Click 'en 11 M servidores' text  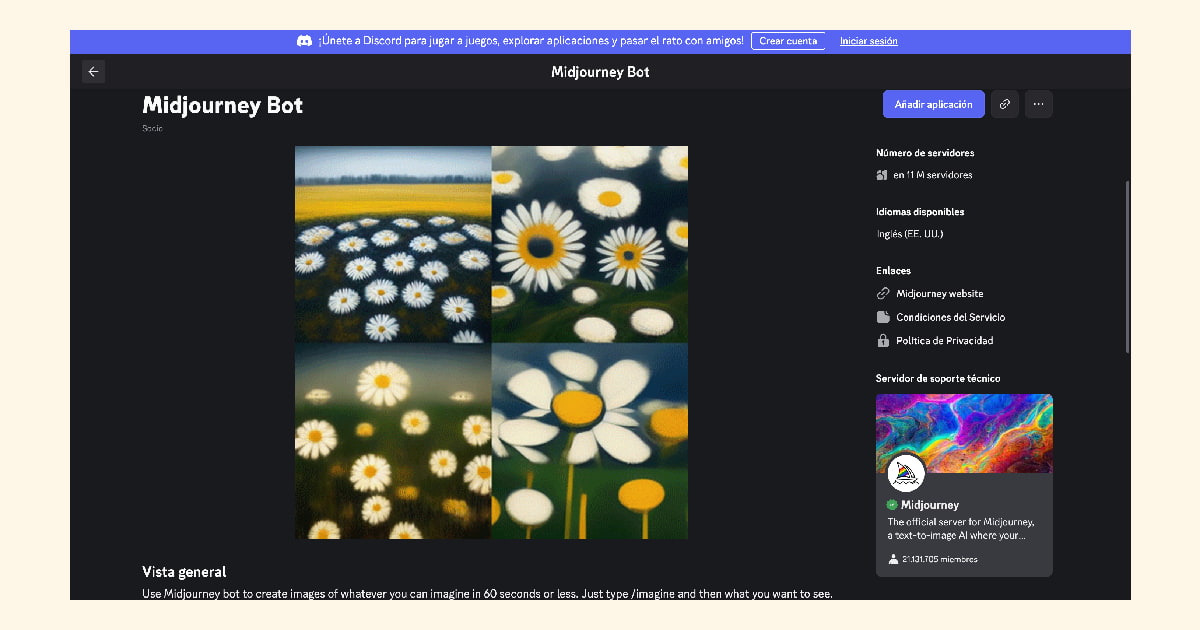(x=933, y=175)
